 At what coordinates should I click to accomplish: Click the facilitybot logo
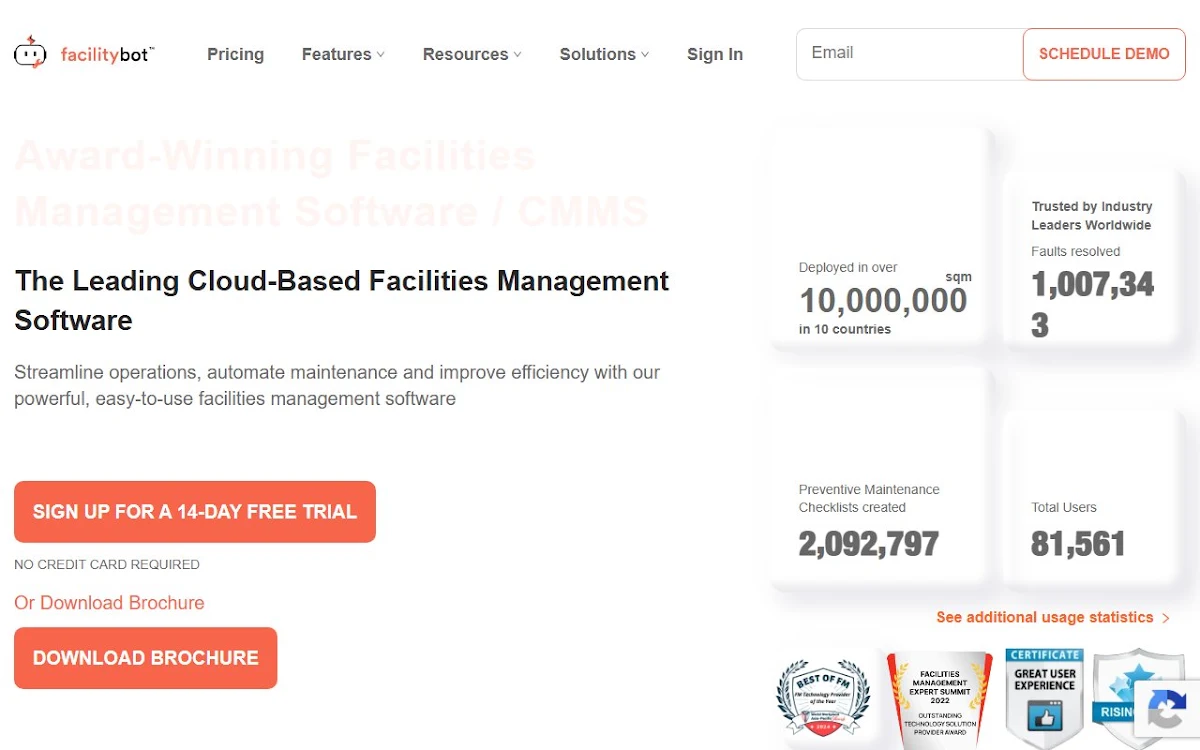84,54
